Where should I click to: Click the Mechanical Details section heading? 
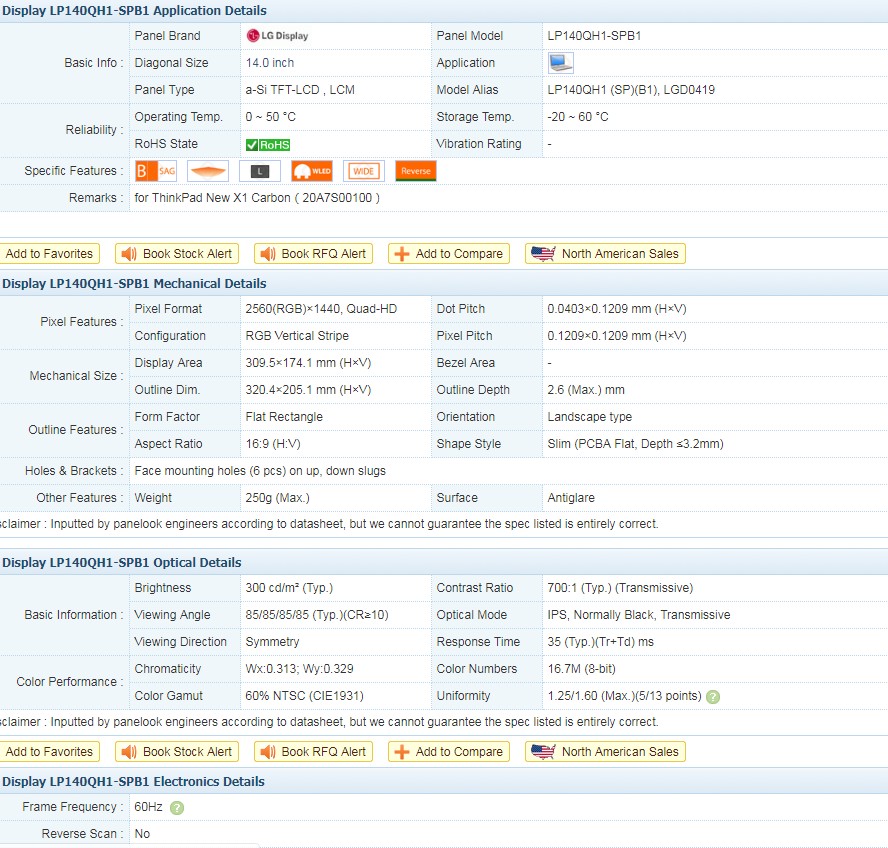[134, 284]
